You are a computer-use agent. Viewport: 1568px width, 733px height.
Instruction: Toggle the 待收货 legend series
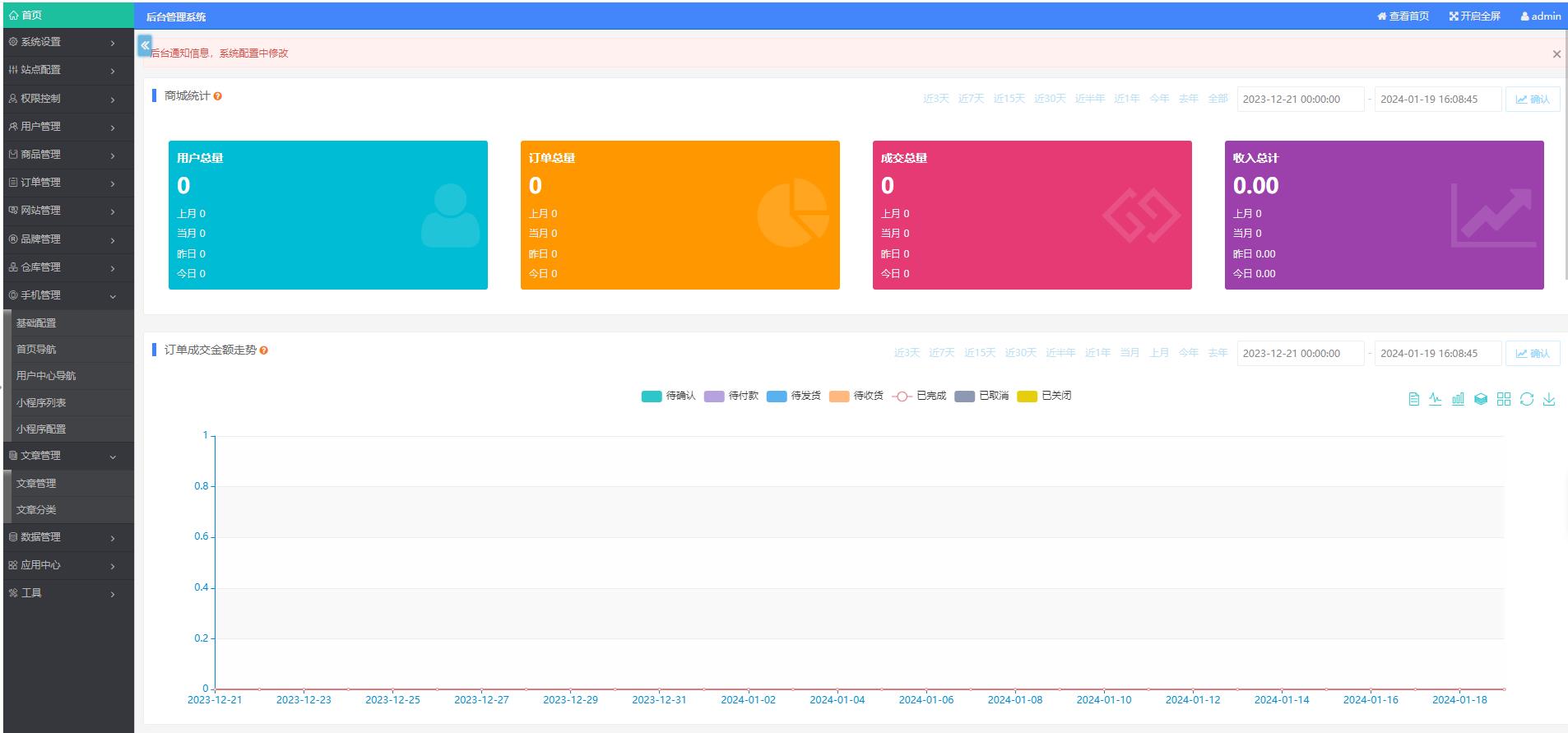[x=856, y=396]
